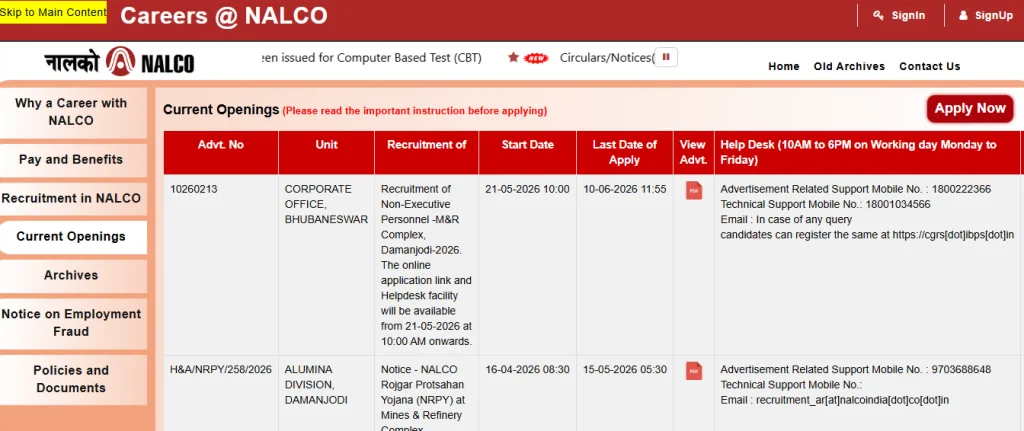Click the Careers @ NALCO header title
The image size is (1024, 431).
pyautogui.click(x=223, y=16)
